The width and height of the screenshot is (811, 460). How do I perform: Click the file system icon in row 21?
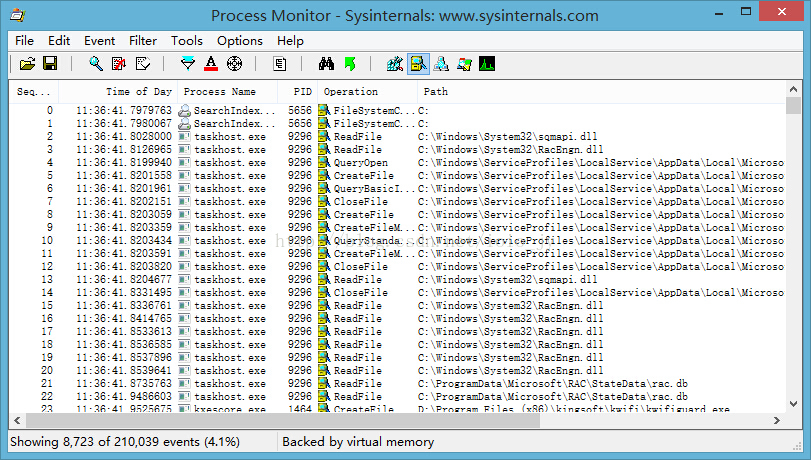click(x=324, y=383)
